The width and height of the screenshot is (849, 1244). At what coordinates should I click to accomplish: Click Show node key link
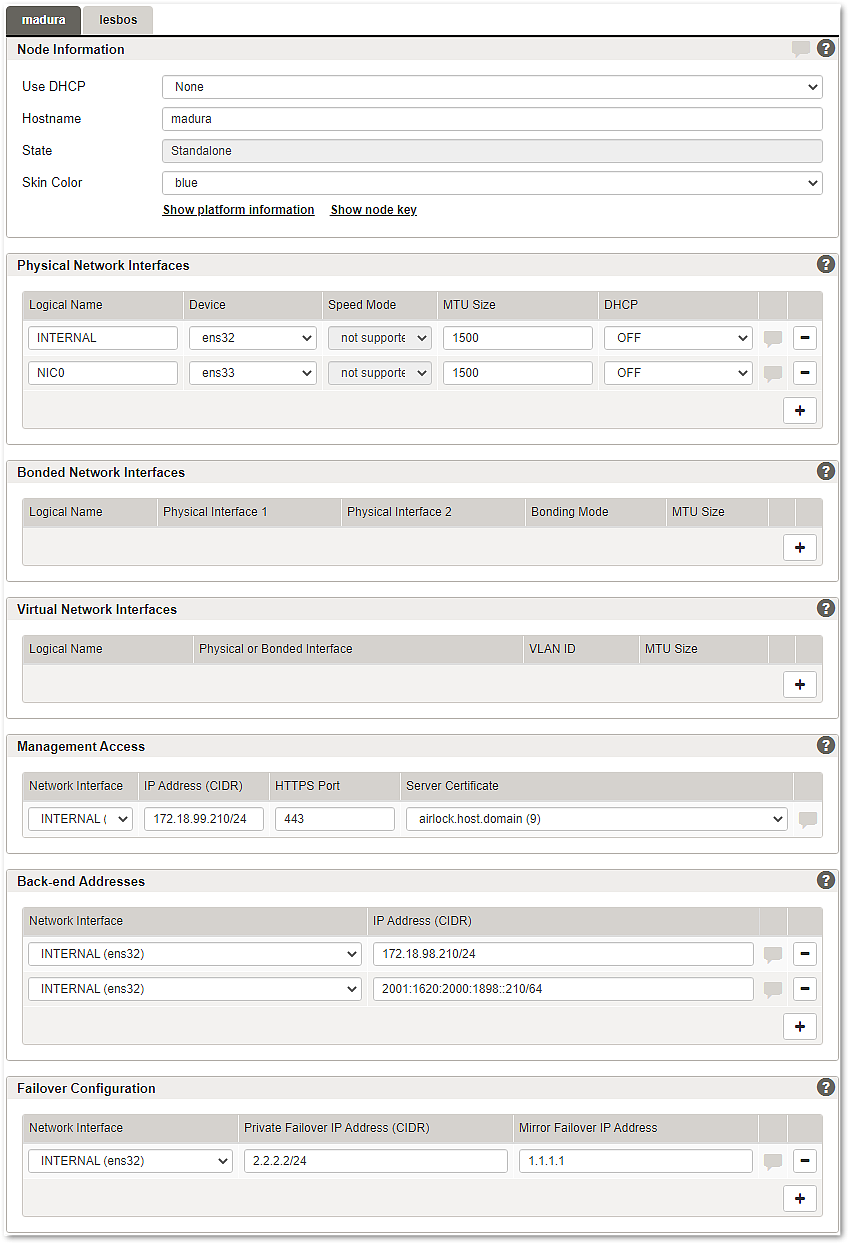(x=374, y=210)
